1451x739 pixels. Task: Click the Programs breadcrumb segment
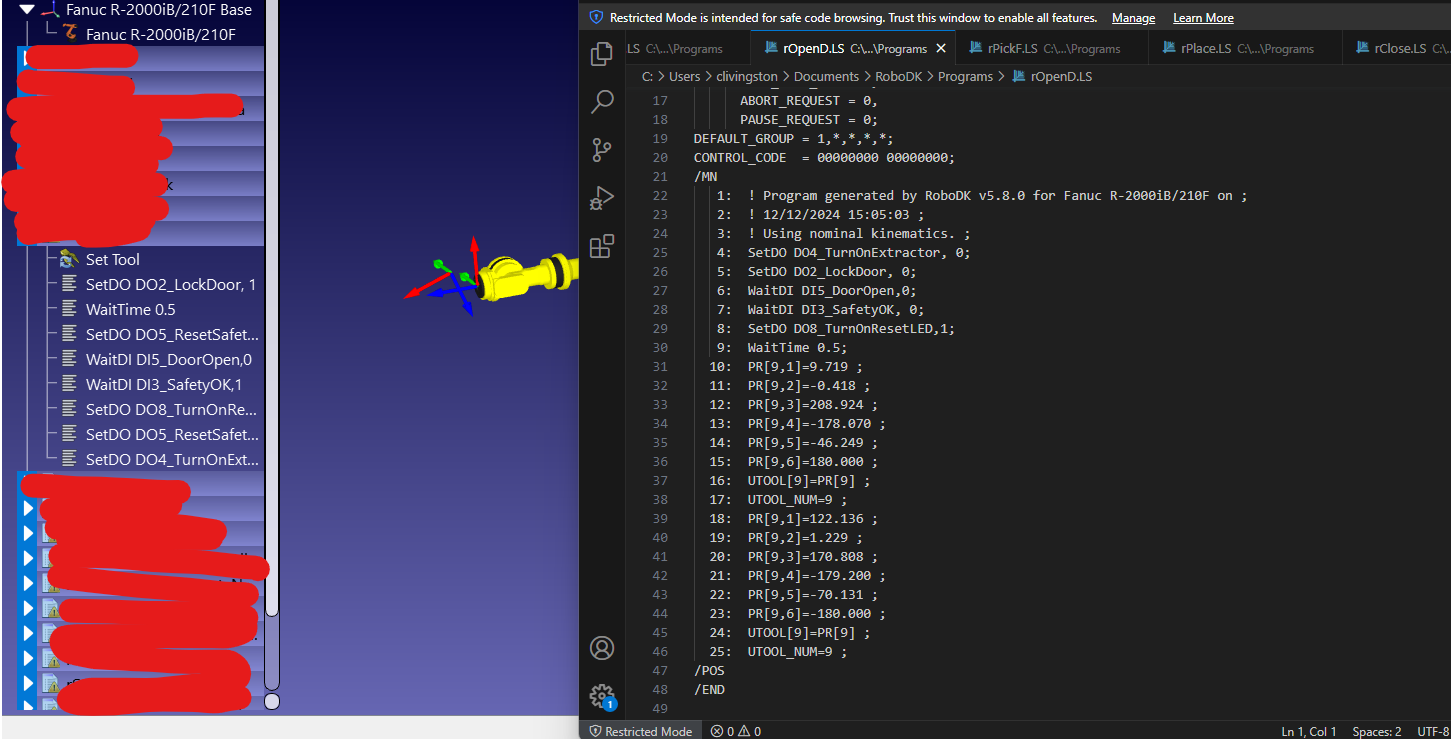965,76
